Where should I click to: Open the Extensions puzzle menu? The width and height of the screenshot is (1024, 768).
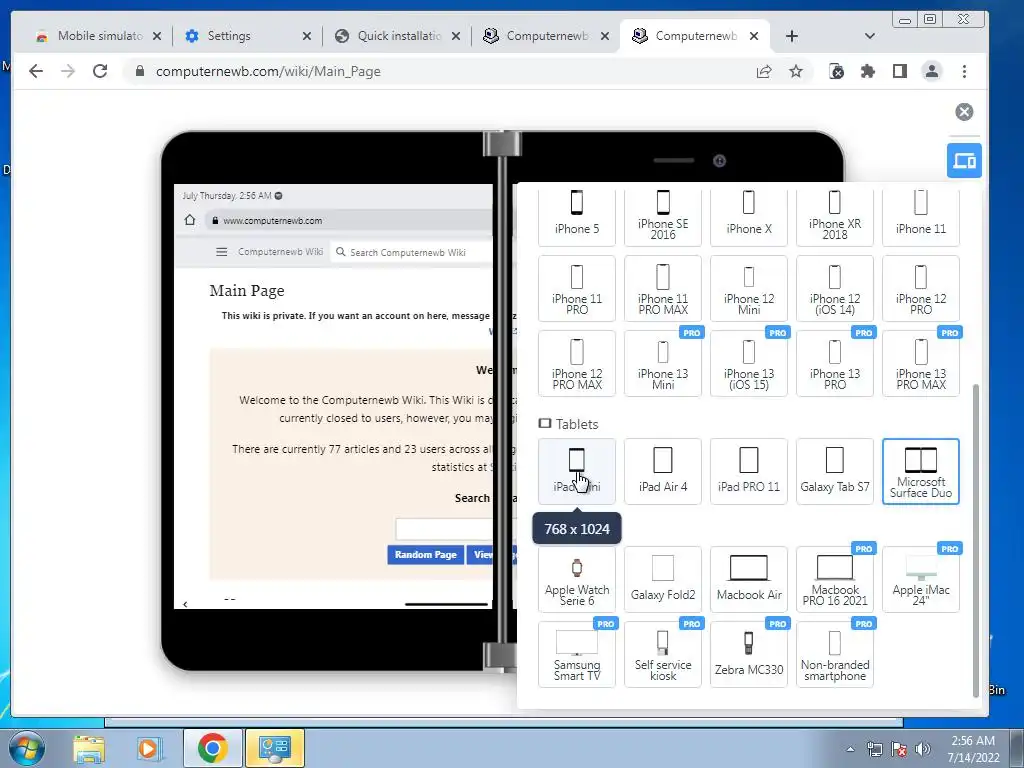867,72
